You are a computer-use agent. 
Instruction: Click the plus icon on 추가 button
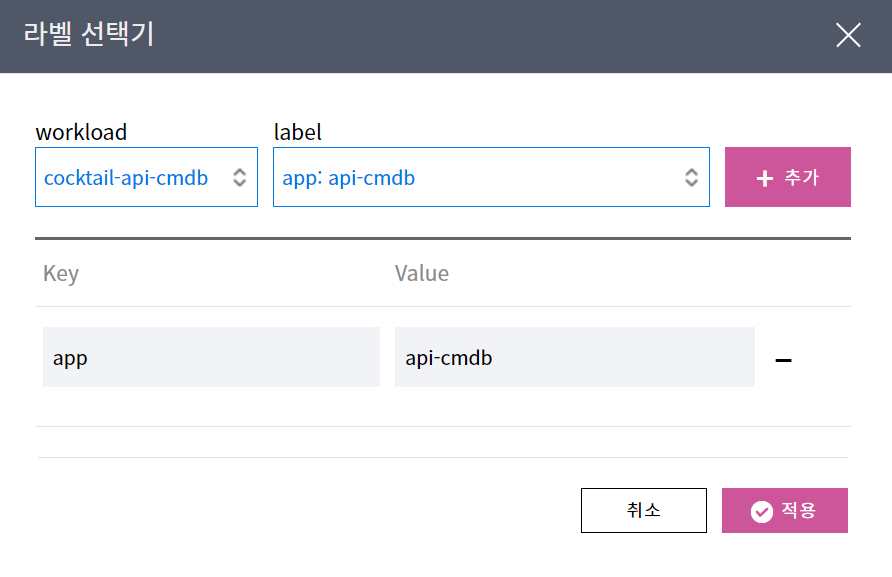pos(765,178)
